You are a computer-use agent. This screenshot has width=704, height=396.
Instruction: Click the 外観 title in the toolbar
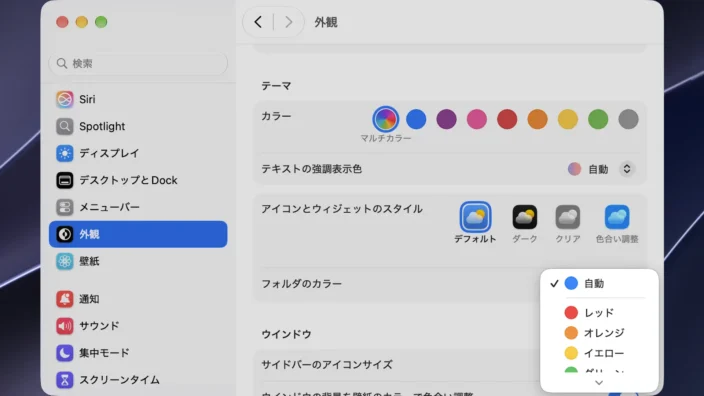click(326, 22)
